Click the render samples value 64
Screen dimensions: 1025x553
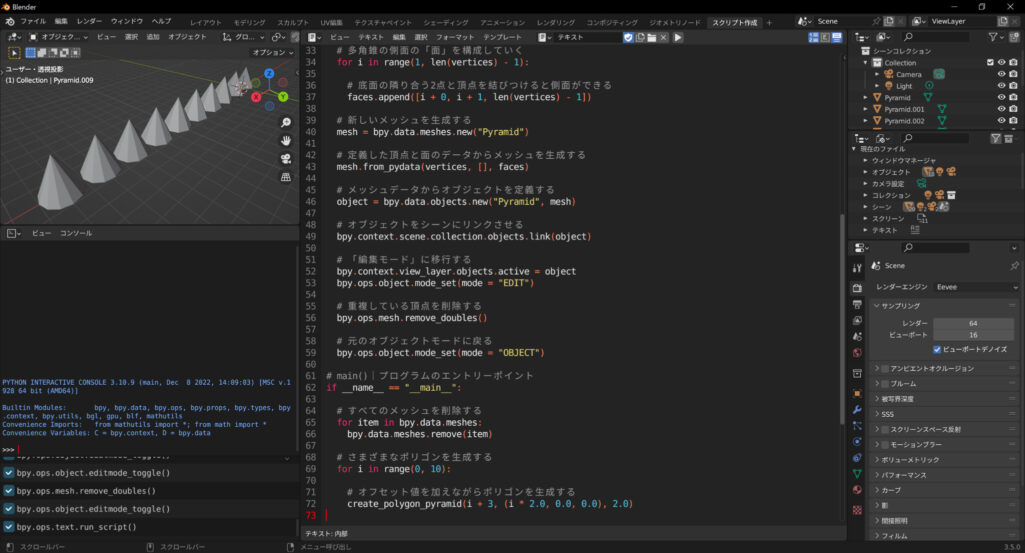[x=973, y=324]
